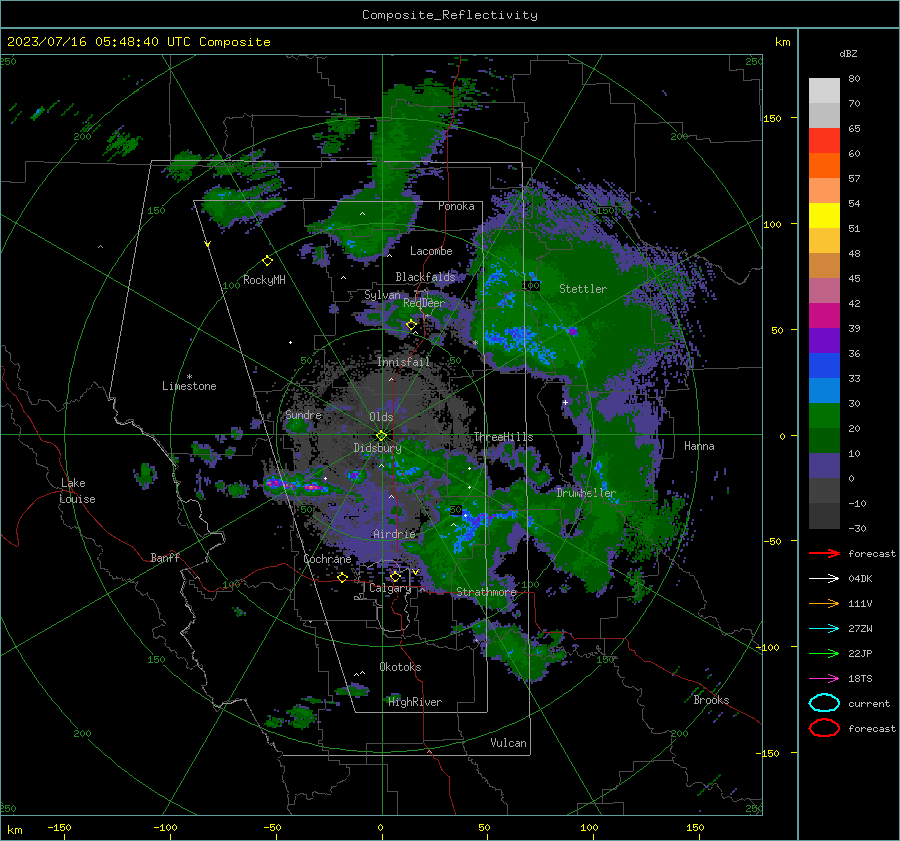The height and width of the screenshot is (841, 900).
Task: Select the yellow 51-54 dBZ swatch
Action: pyautogui.click(x=824, y=215)
